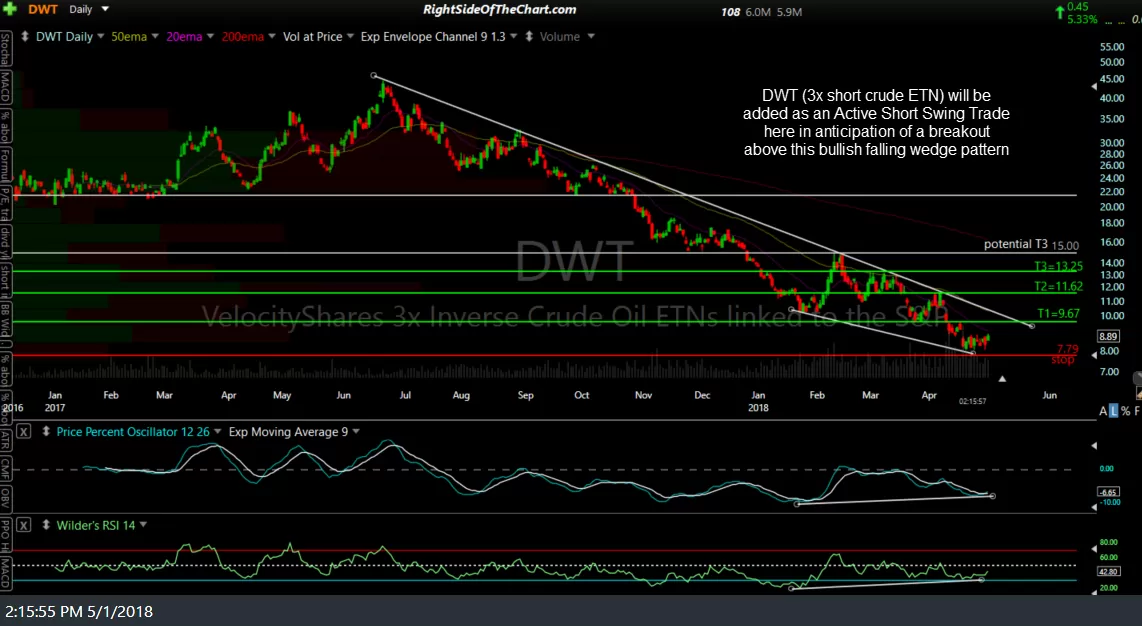Viewport: 1142px width, 626px height.
Task: Toggle the % percent scale option
Action: pyautogui.click(x=1125, y=411)
